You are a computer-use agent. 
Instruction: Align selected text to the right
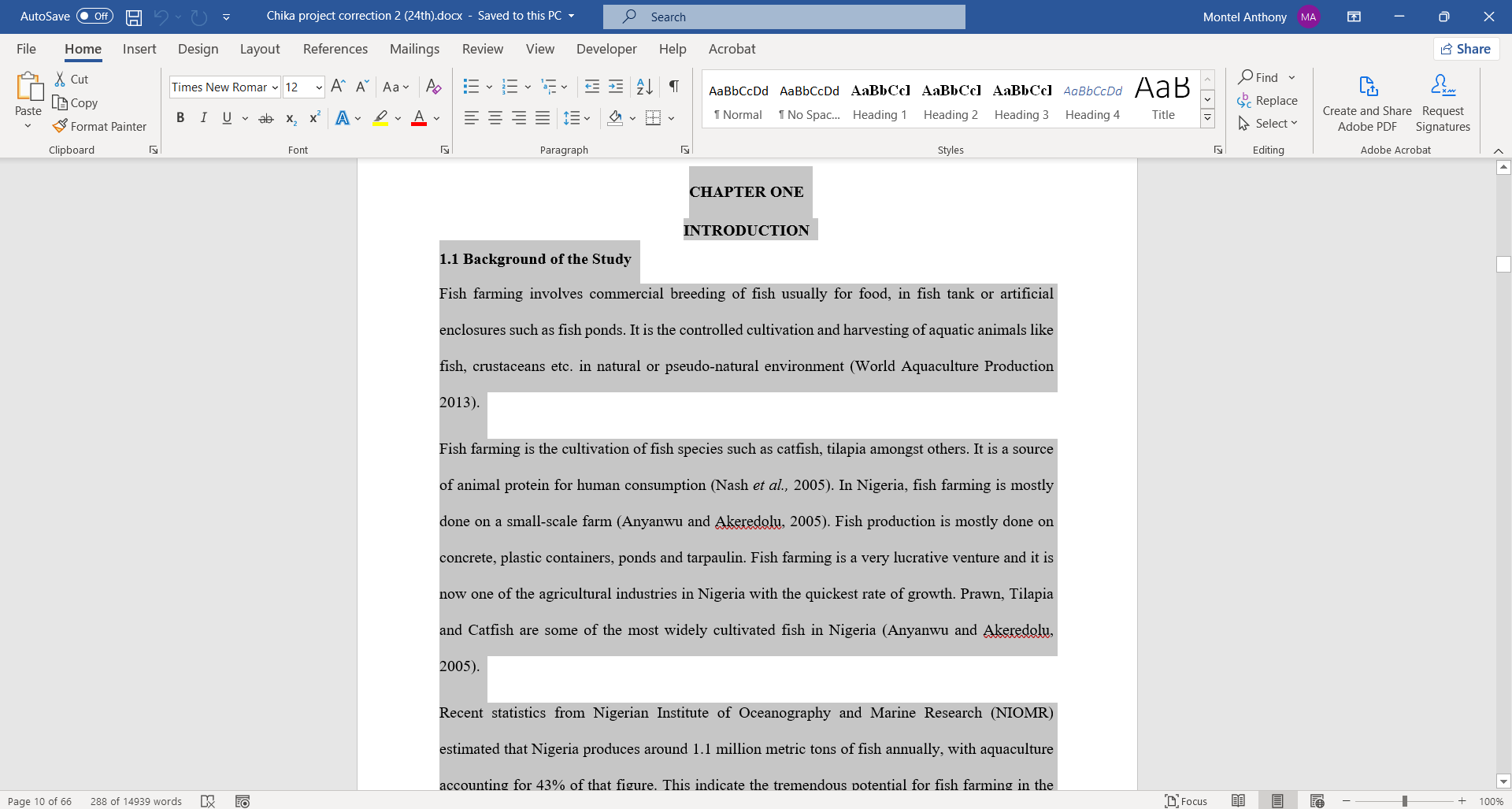[519, 118]
